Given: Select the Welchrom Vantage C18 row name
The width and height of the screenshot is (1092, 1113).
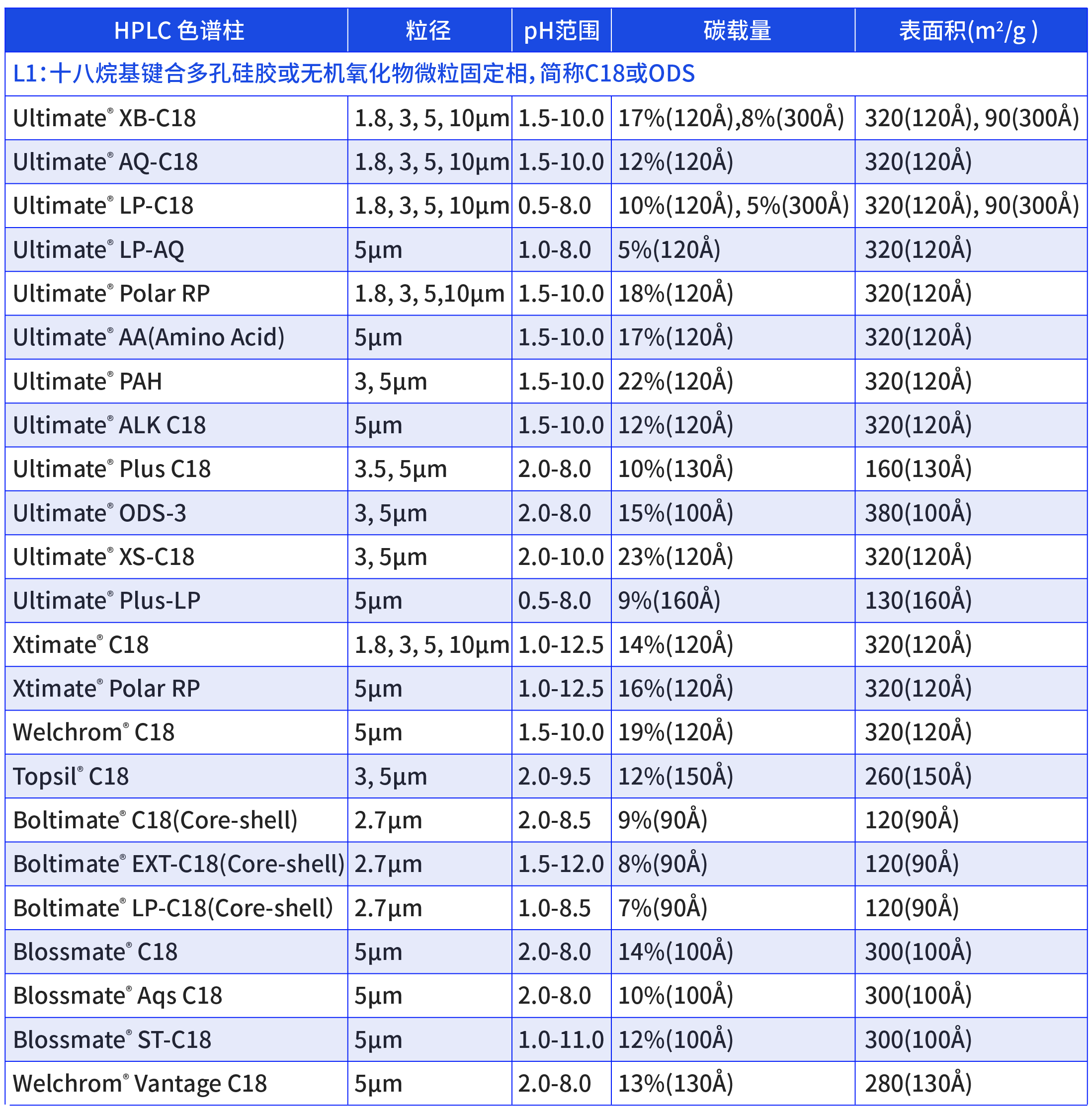Looking at the screenshot, I should 140,1084.
